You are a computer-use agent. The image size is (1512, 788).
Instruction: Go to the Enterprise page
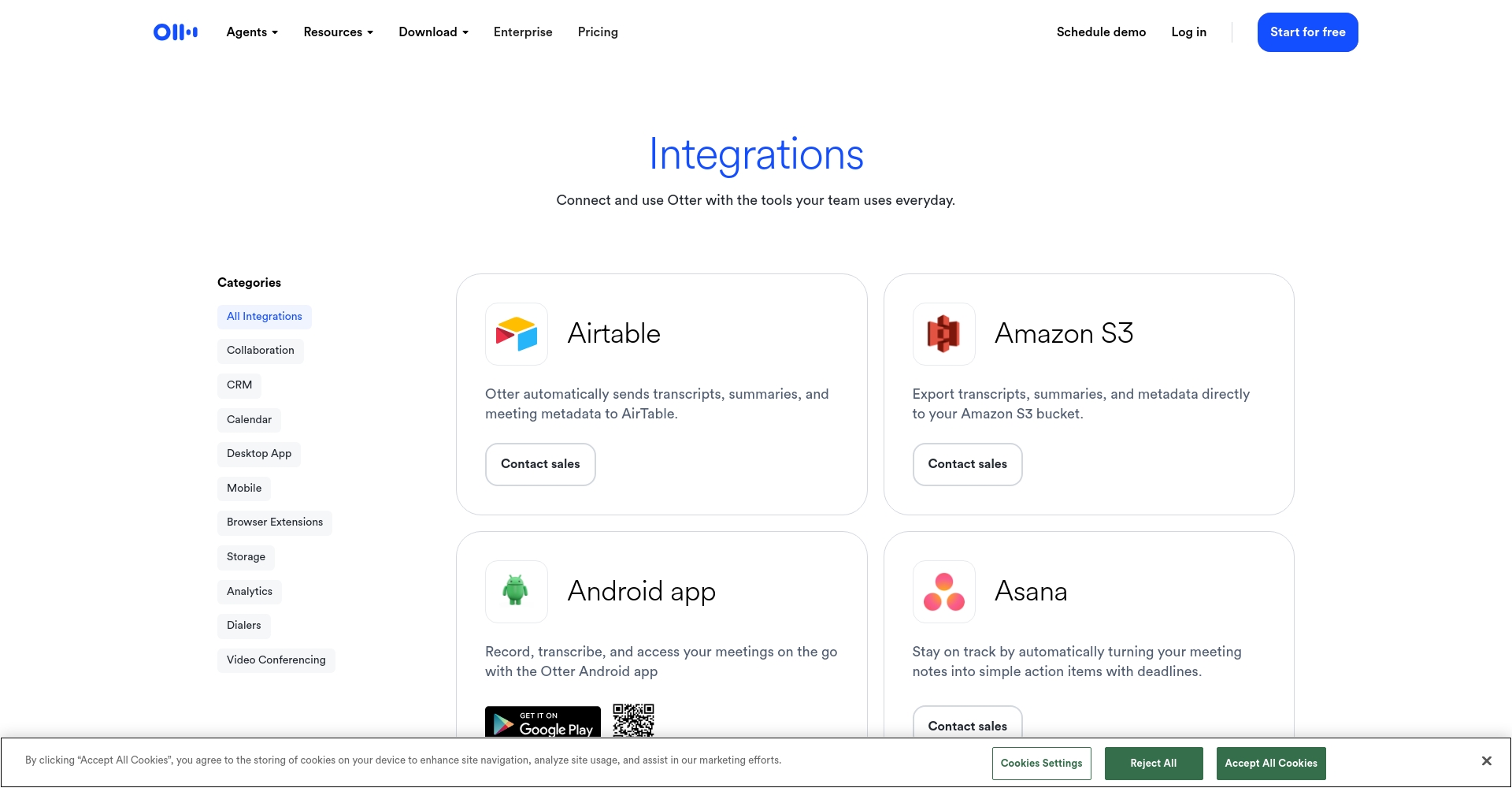[x=523, y=32]
